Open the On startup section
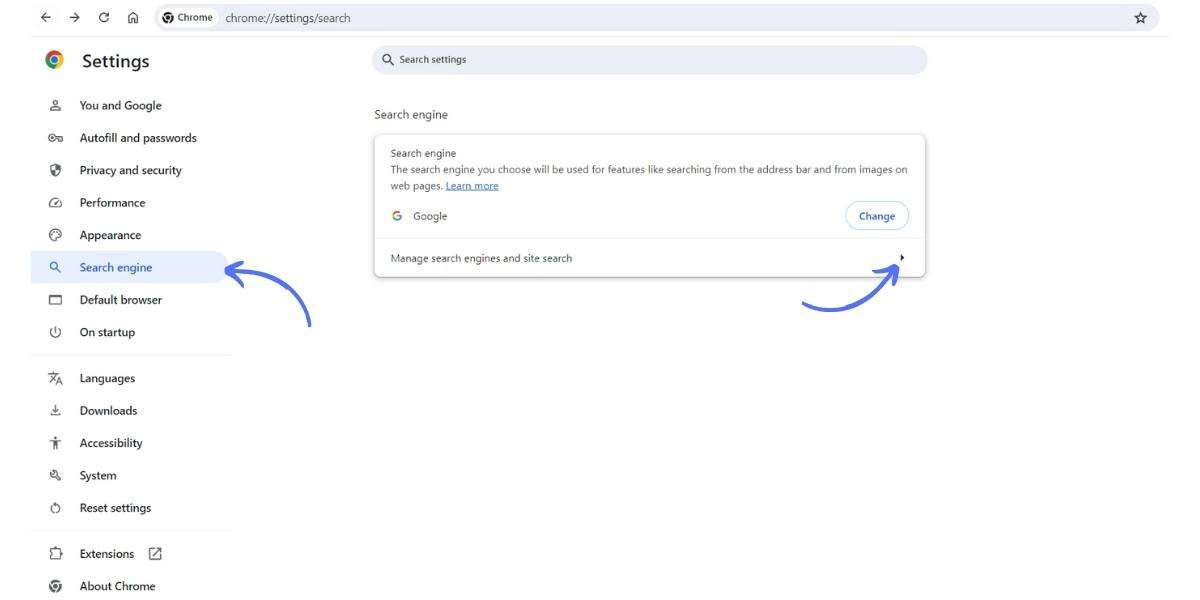The width and height of the screenshot is (1200, 600). (107, 332)
